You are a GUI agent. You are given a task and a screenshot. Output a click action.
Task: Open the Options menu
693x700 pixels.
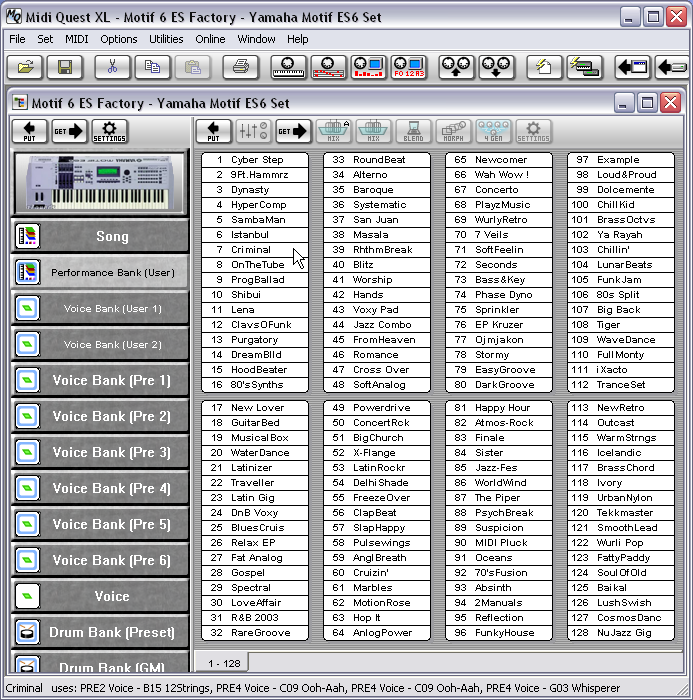pos(119,39)
